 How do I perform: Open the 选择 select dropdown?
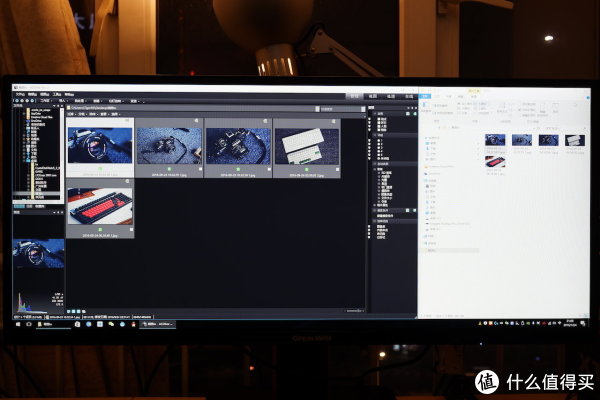click(115, 114)
